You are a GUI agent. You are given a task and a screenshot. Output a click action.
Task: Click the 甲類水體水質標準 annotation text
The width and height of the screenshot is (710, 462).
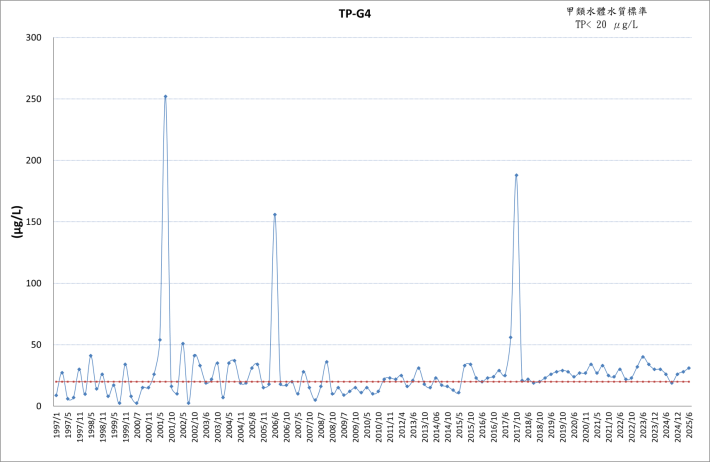tap(606, 12)
